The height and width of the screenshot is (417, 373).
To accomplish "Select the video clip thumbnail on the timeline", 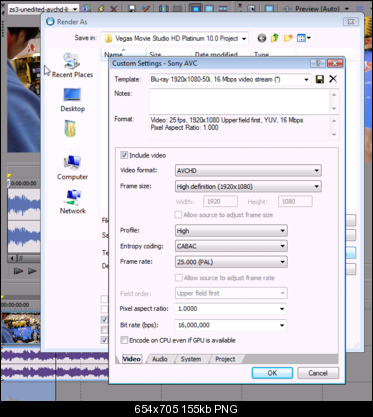I will (21, 327).
